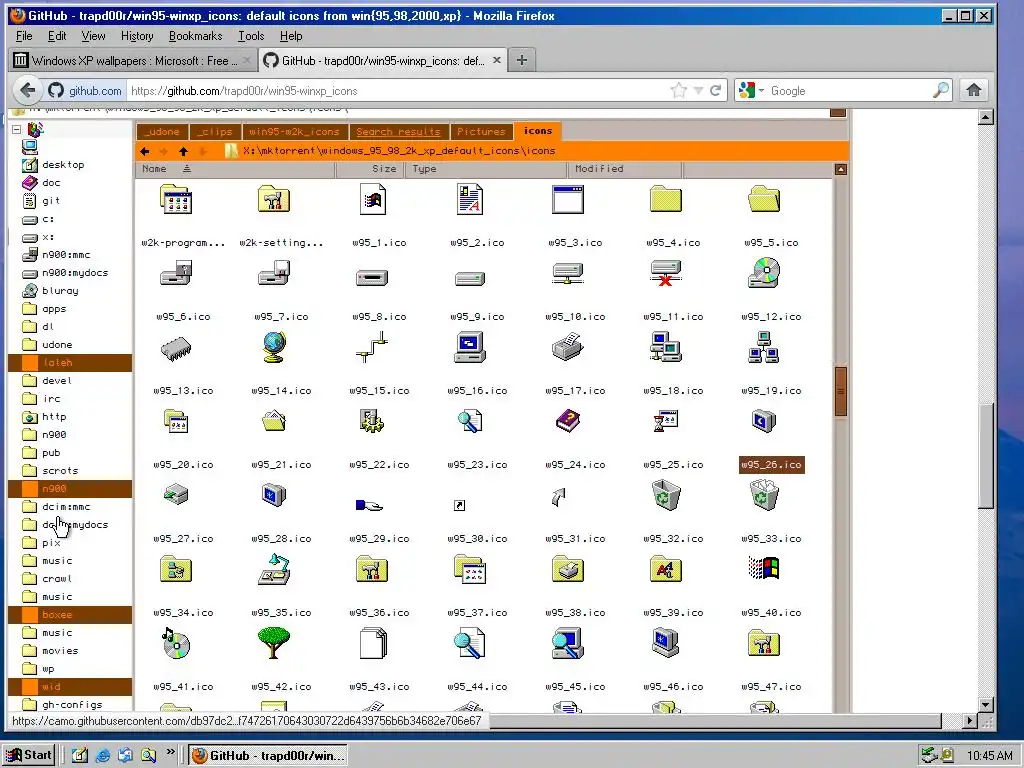The height and width of the screenshot is (768, 1024).
Task: Reload the page with the refresh icon
Action: point(715,91)
